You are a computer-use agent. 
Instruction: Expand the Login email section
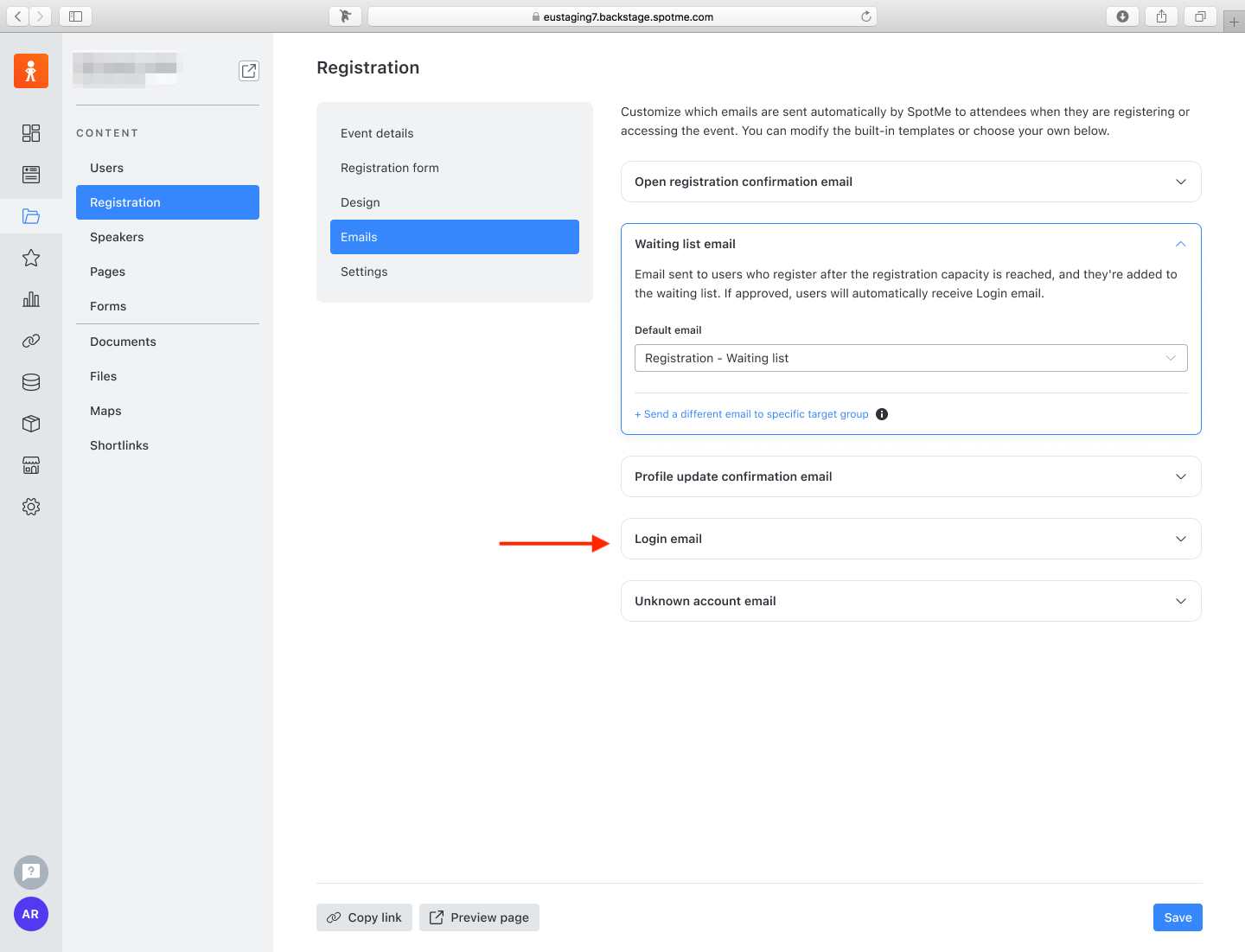911,539
